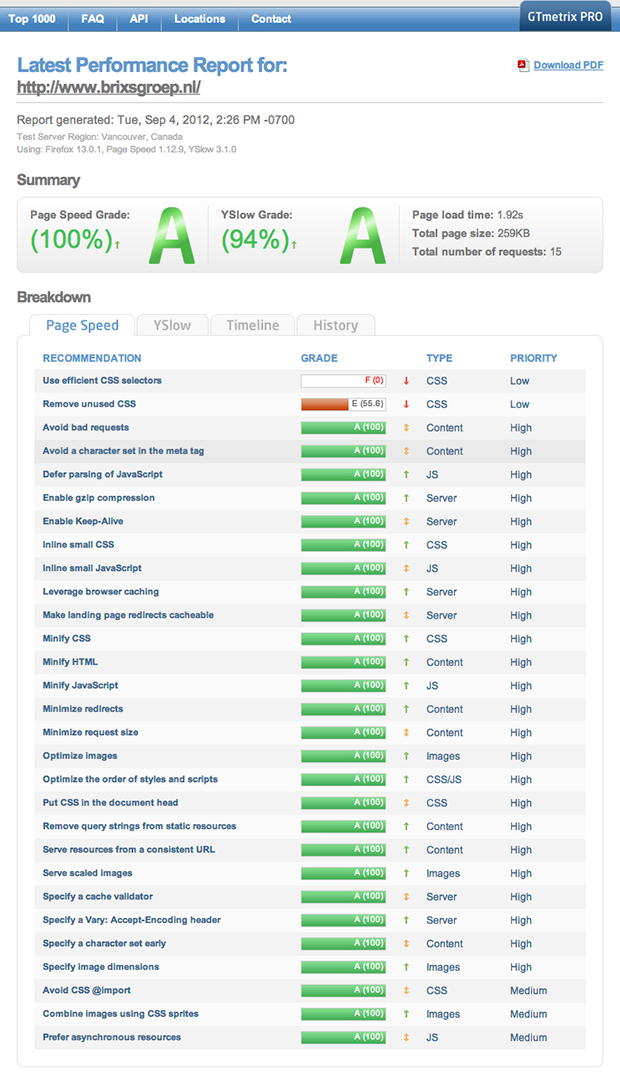The width and height of the screenshot is (620, 1088).
Task: Click the trend arrow in the Inline small JavaScript row
Action: tap(406, 568)
